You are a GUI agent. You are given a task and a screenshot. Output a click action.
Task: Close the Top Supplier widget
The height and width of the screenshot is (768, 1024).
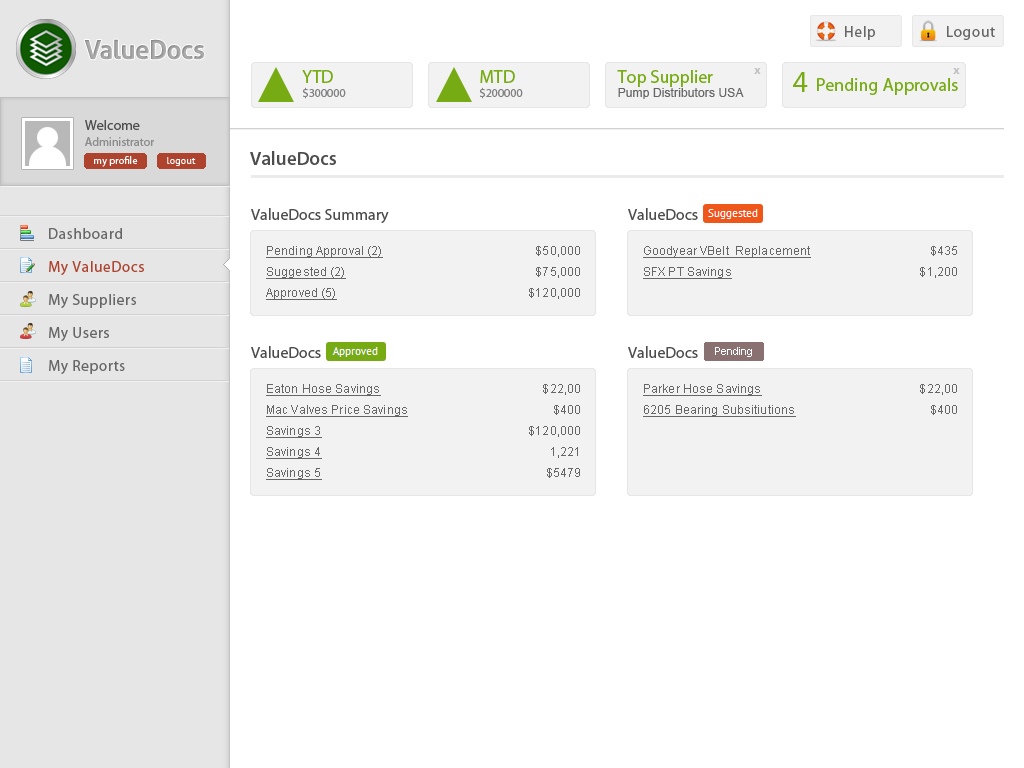(x=757, y=71)
